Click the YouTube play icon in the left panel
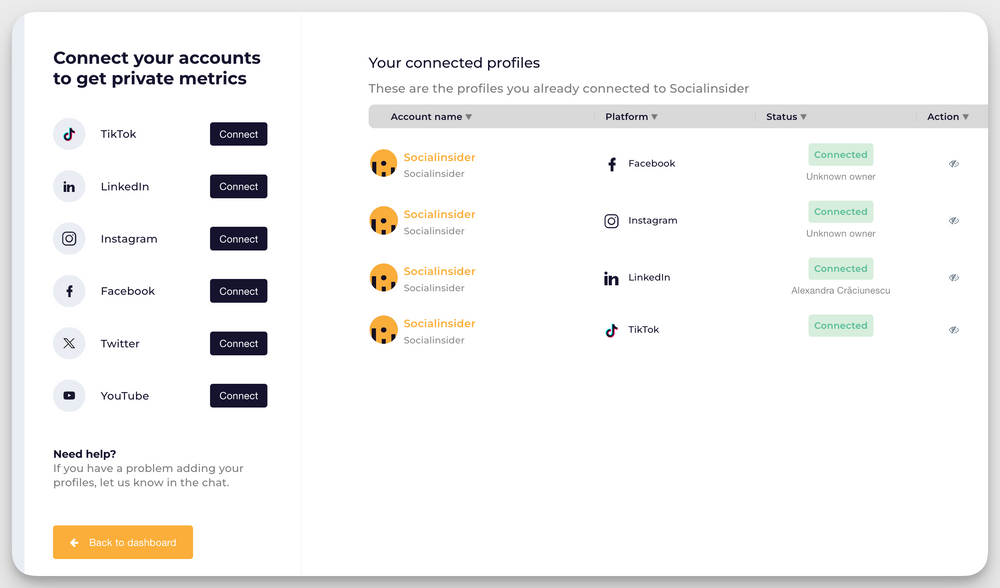The width and height of the screenshot is (1000, 588). 68,395
